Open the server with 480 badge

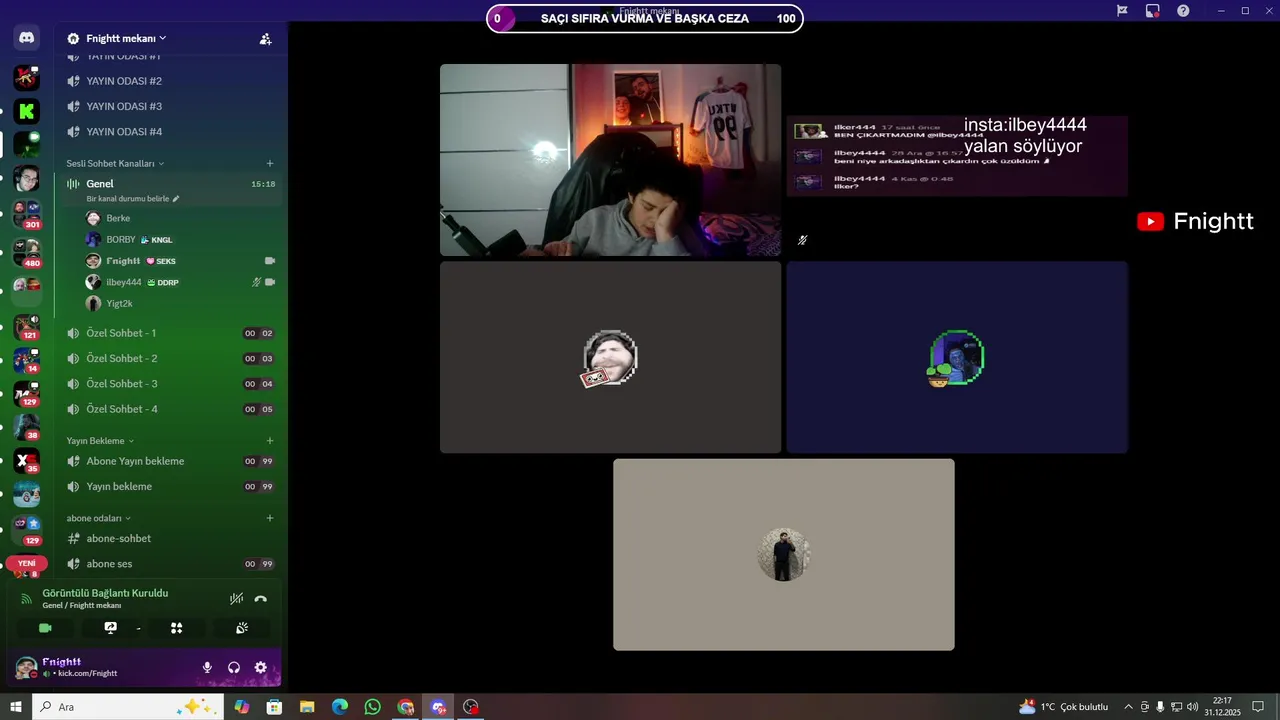click(27, 251)
